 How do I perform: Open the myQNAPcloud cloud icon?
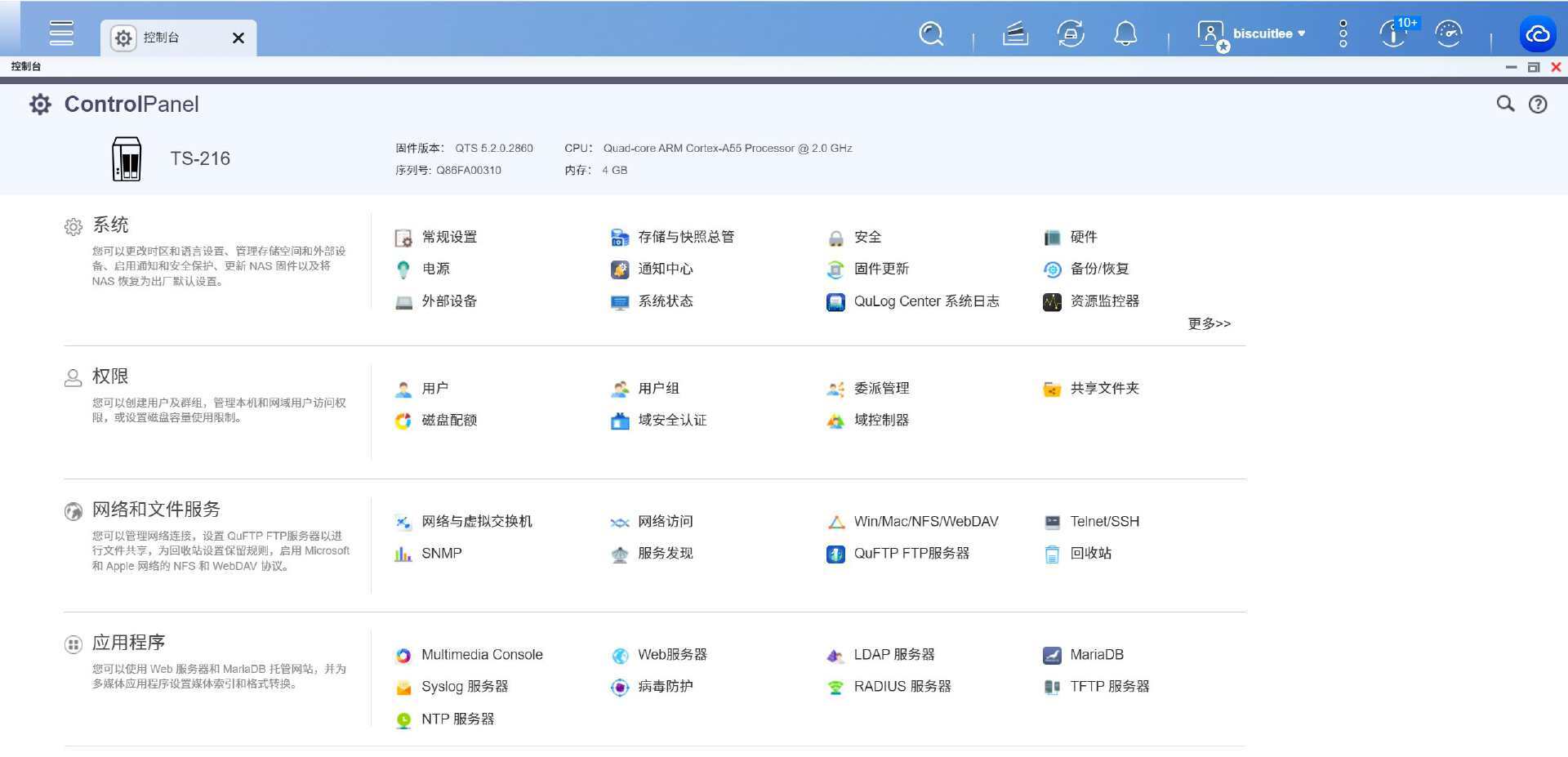1537,33
